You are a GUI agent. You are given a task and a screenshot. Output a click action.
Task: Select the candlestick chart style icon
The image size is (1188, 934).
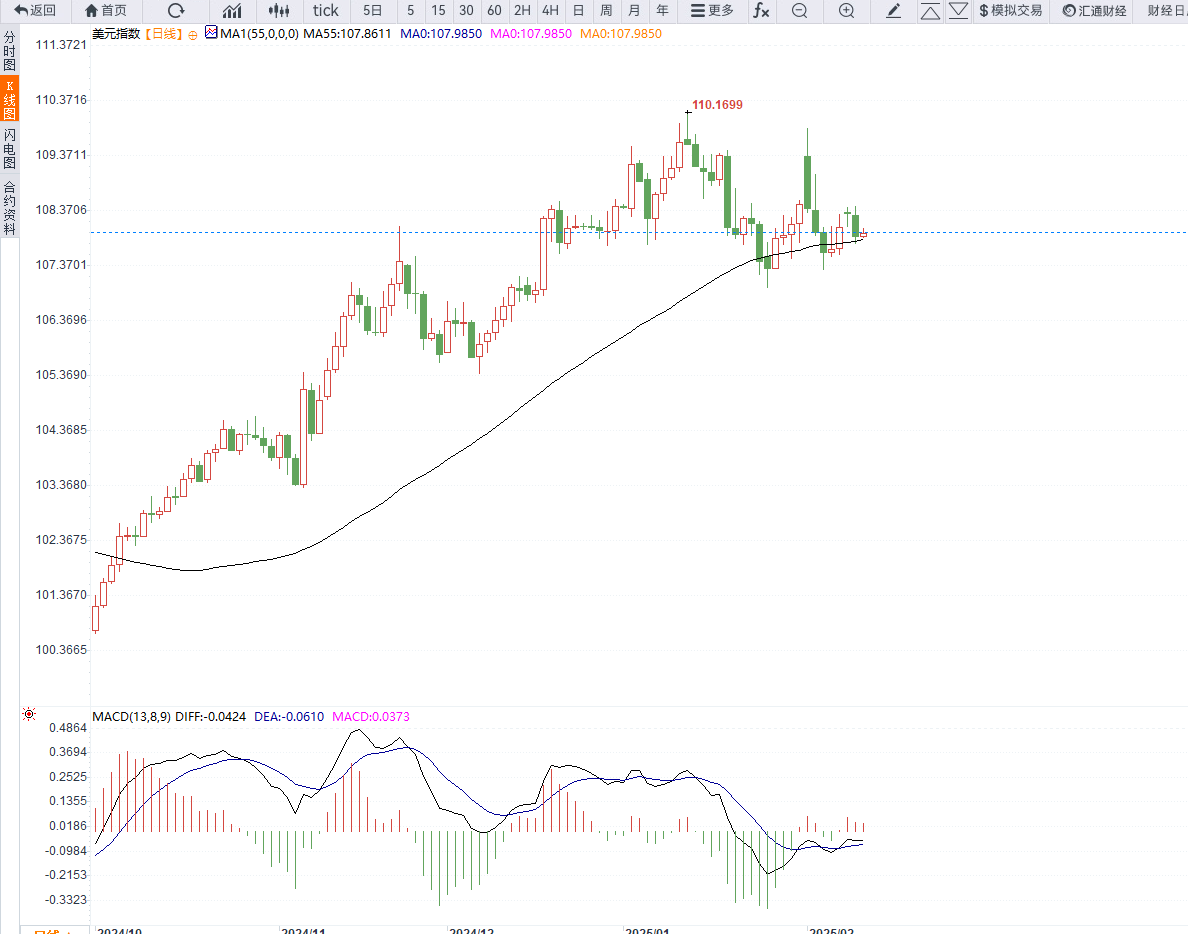(x=279, y=11)
